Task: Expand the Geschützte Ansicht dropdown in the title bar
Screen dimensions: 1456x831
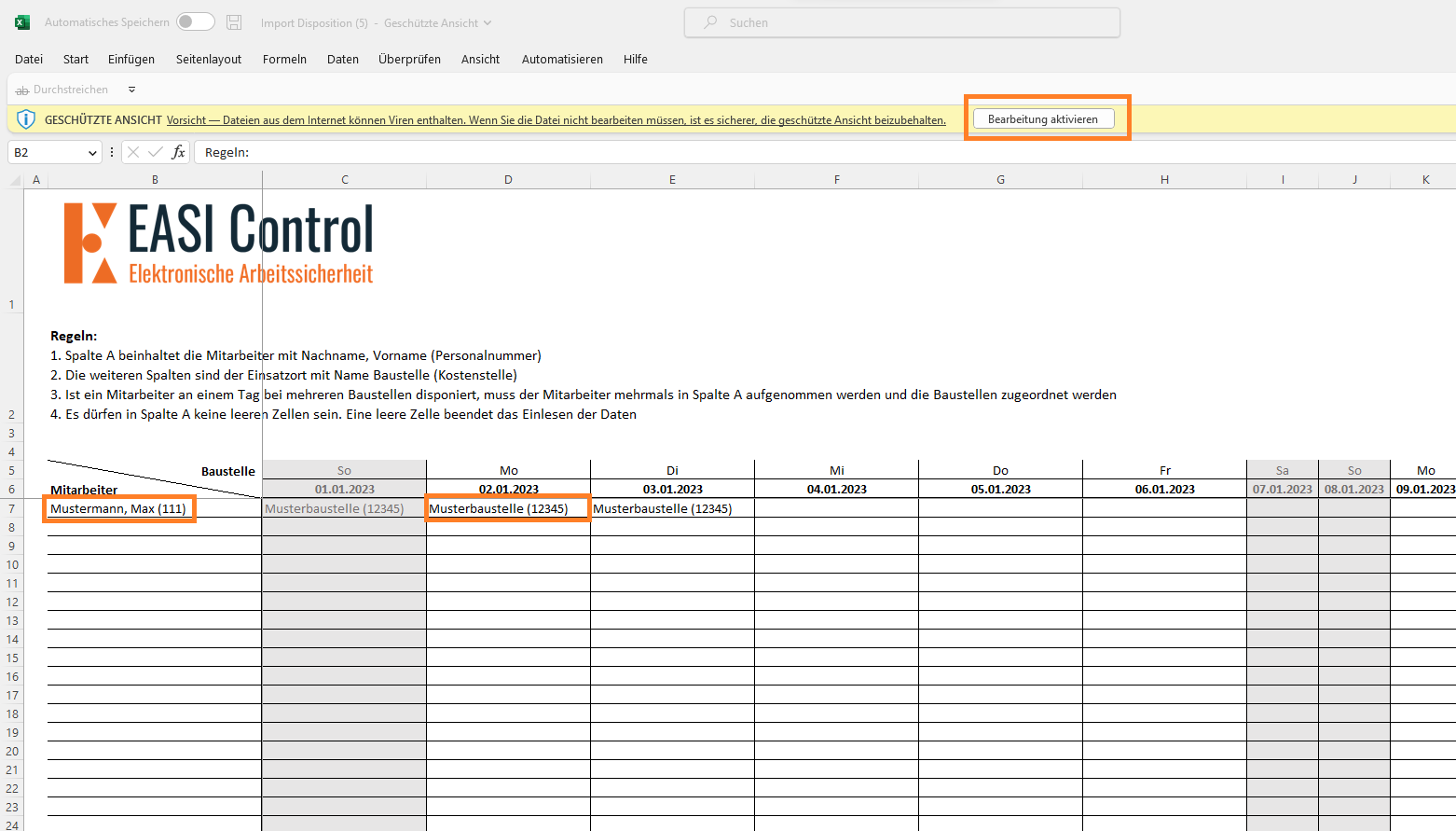Action: click(x=488, y=22)
